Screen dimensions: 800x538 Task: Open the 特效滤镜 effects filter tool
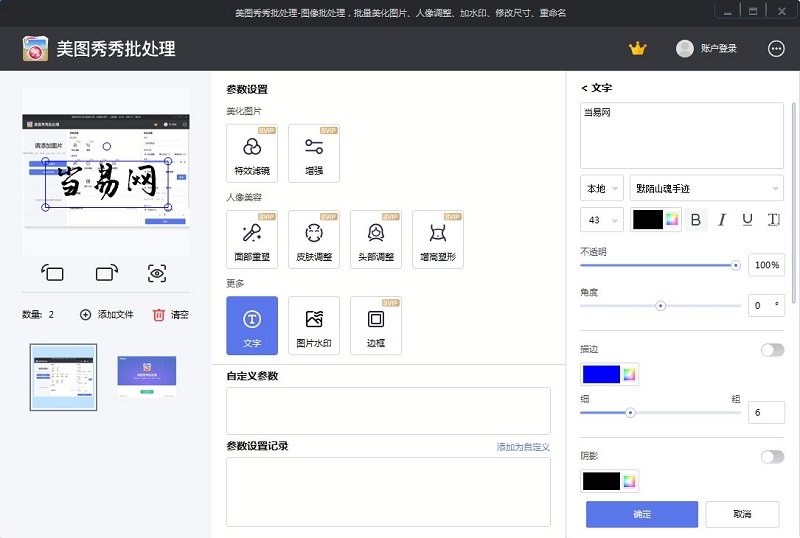point(252,153)
